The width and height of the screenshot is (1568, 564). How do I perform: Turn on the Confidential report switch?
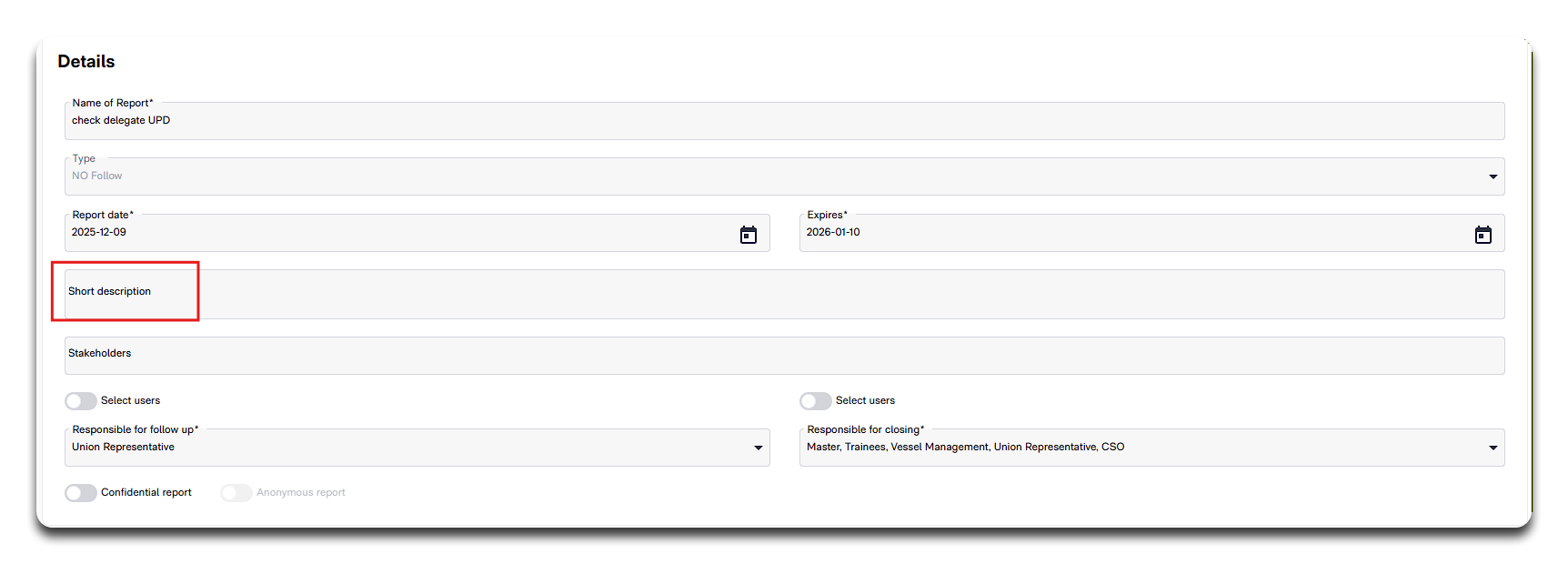(x=81, y=493)
